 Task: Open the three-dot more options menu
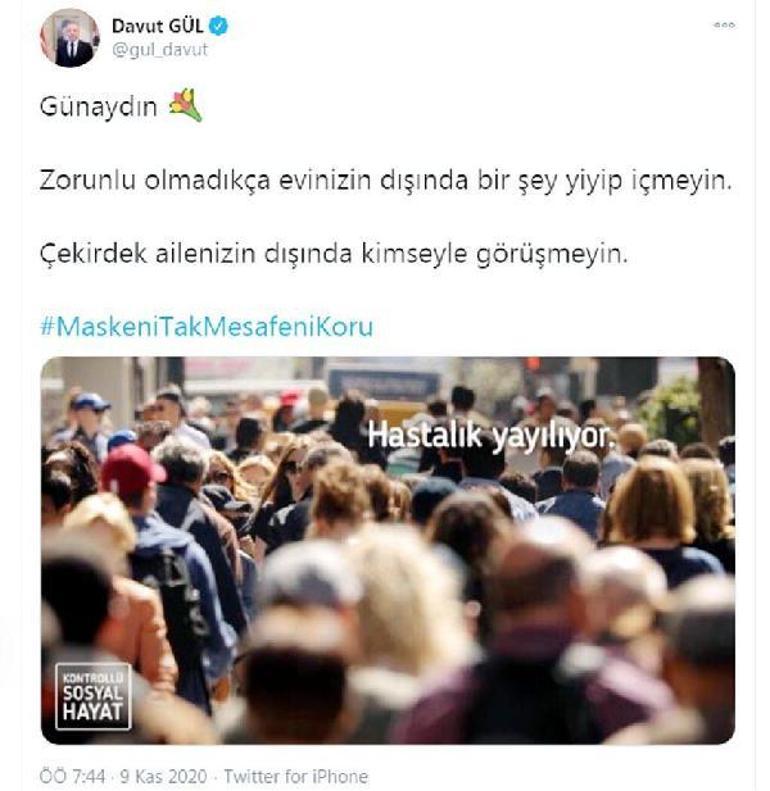(724, 25)
